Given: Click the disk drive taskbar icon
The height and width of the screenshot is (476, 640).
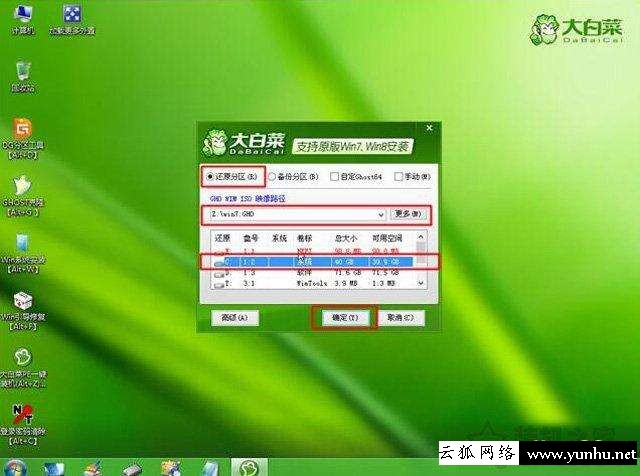Looking at the screenshot, I should click(x=132, y=469).
